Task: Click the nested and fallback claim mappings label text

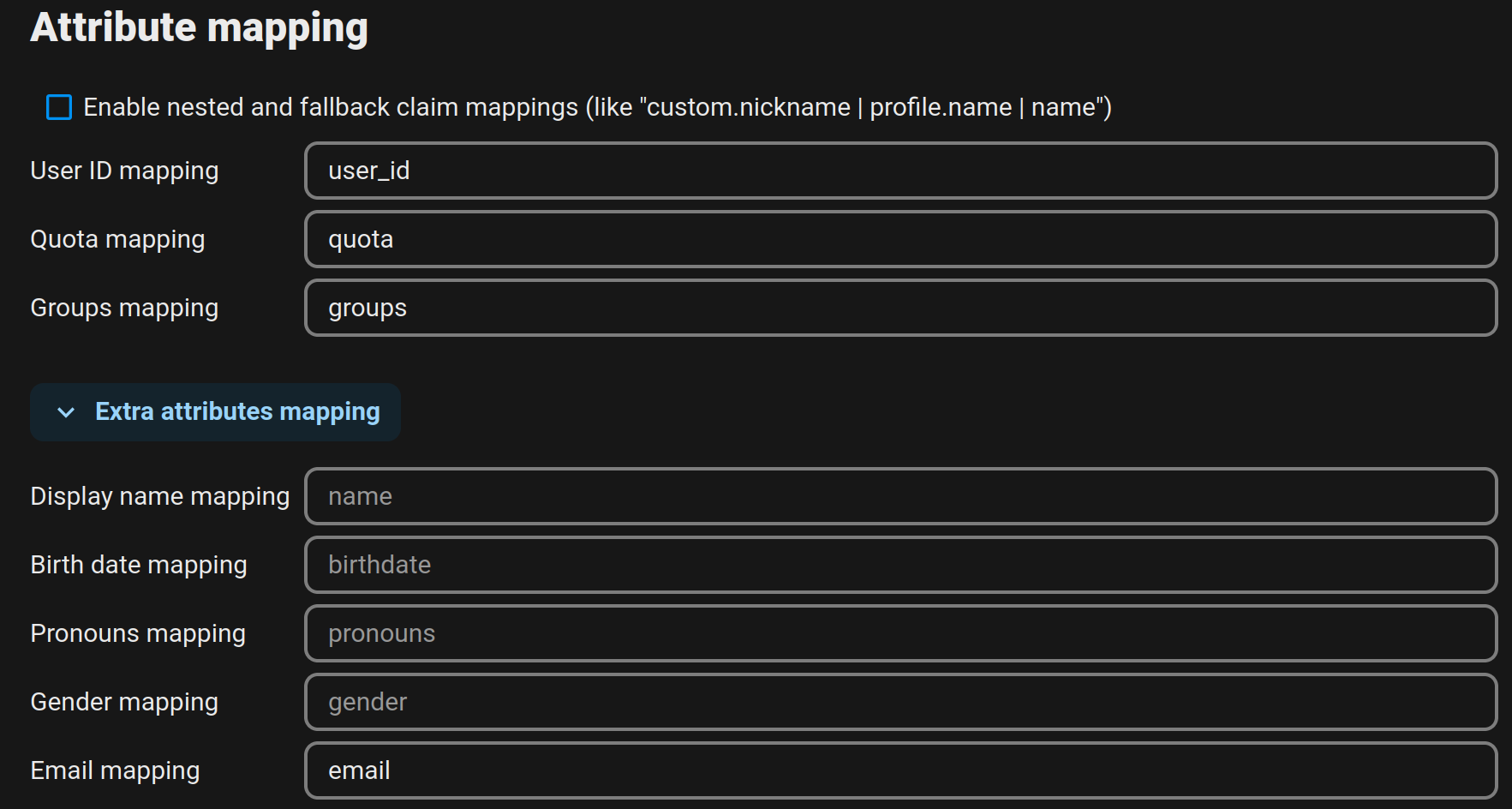Action: tap(596, 107)
